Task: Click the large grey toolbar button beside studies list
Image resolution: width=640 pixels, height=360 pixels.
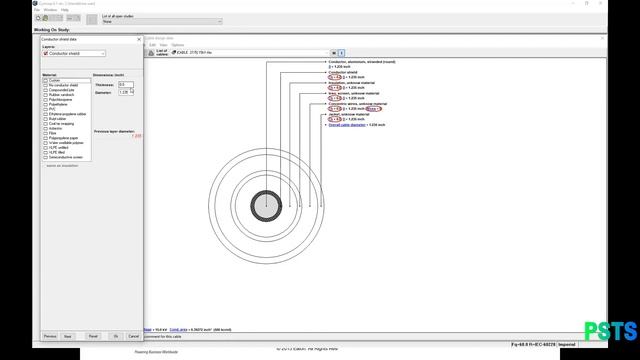Action: pos(92,20)
